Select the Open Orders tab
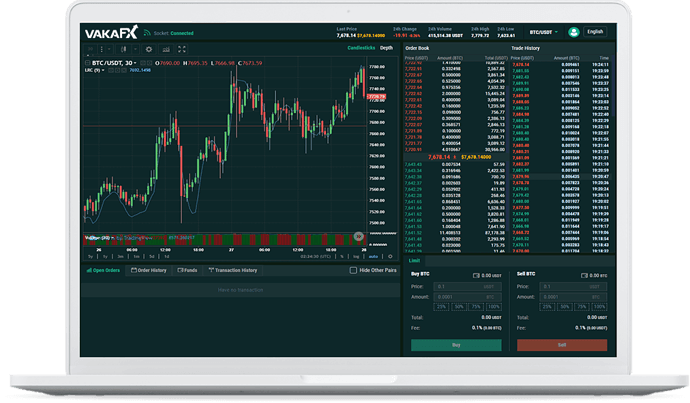Image resolution: width=690 pixels, height=403 pixels. (103, 270)
